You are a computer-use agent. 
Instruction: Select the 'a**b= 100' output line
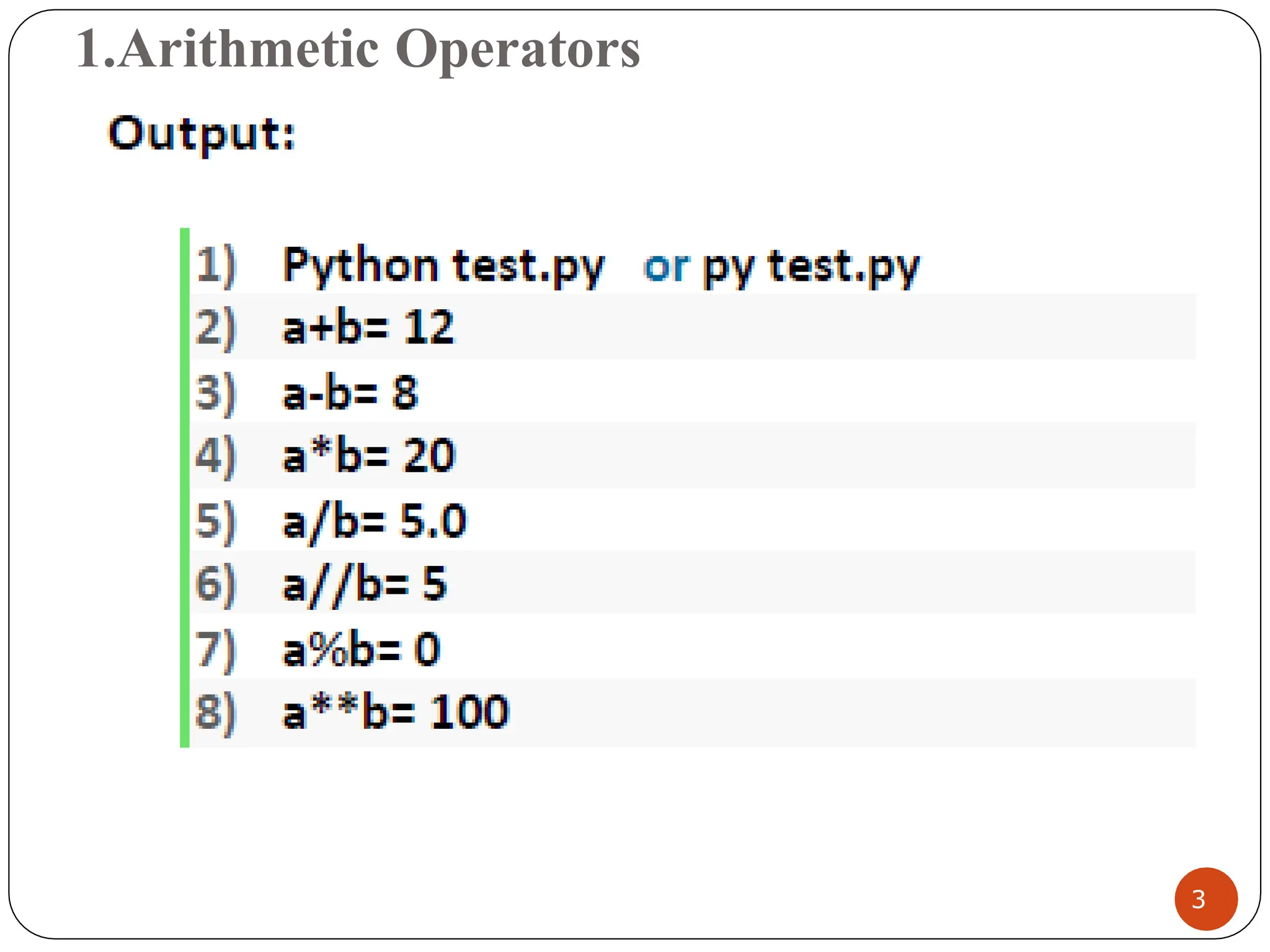pos(396,712)
